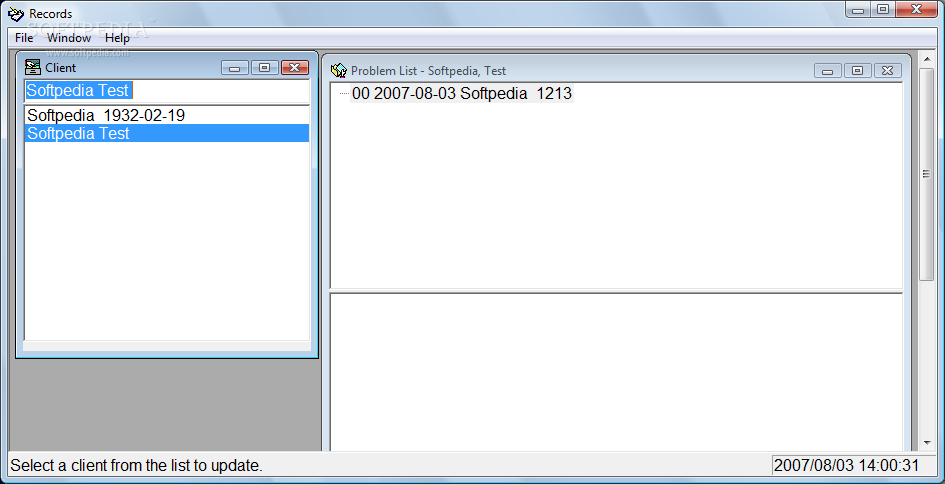Click the workspace vertical scrollbar thumb

tap(926, 174)
